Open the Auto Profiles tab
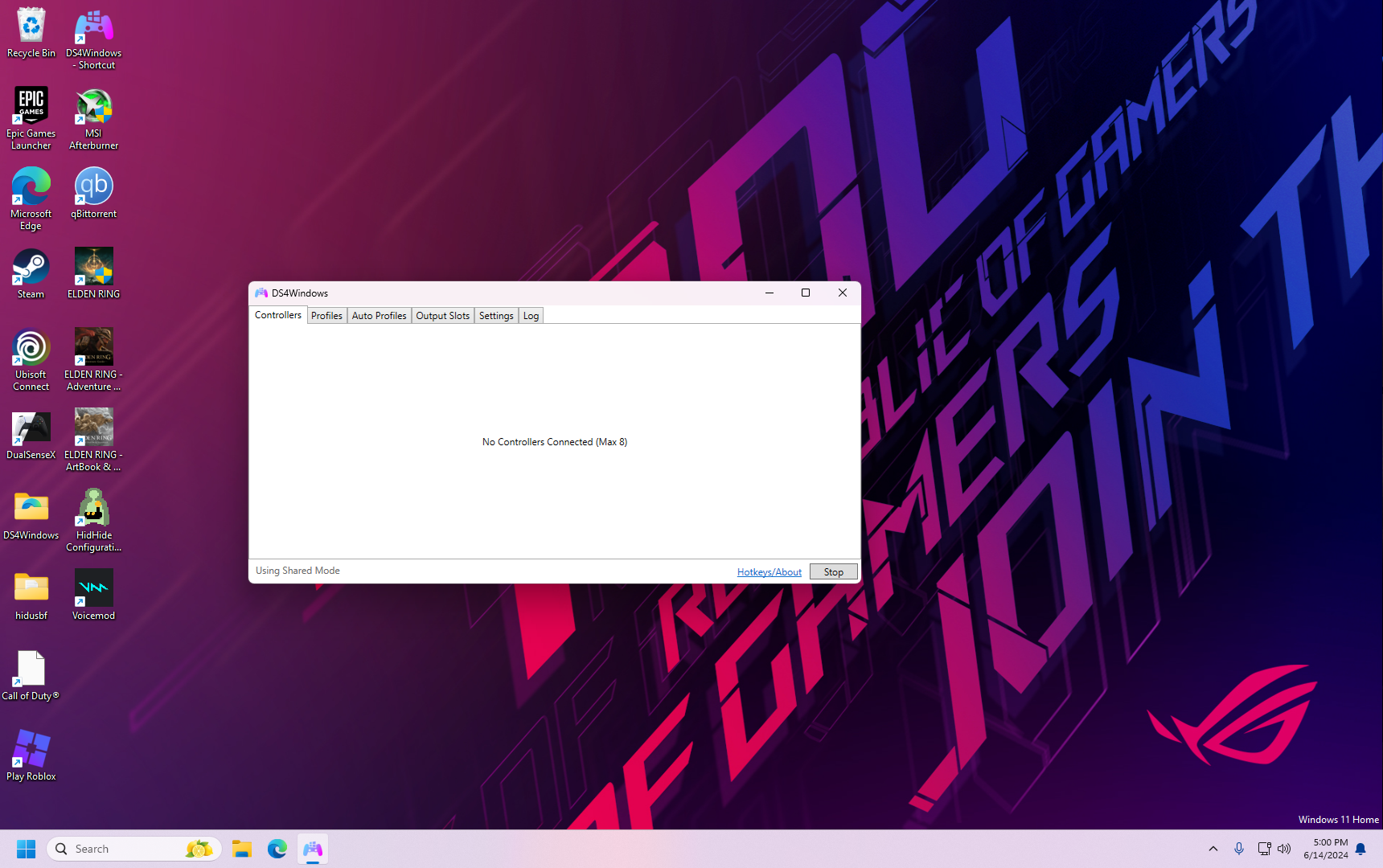Screen dimensions: 1383x868 380,316
